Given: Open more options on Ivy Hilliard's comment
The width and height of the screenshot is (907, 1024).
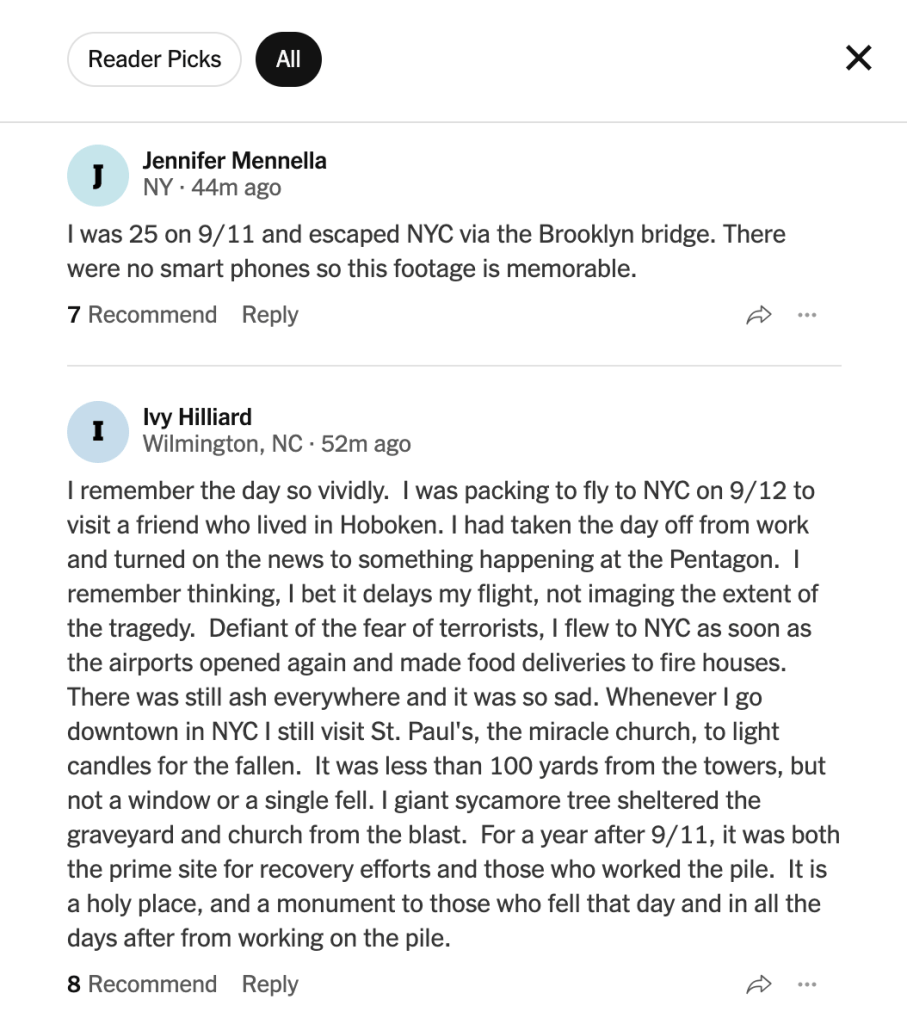Looking at the screenshot, I should [807, 985].
